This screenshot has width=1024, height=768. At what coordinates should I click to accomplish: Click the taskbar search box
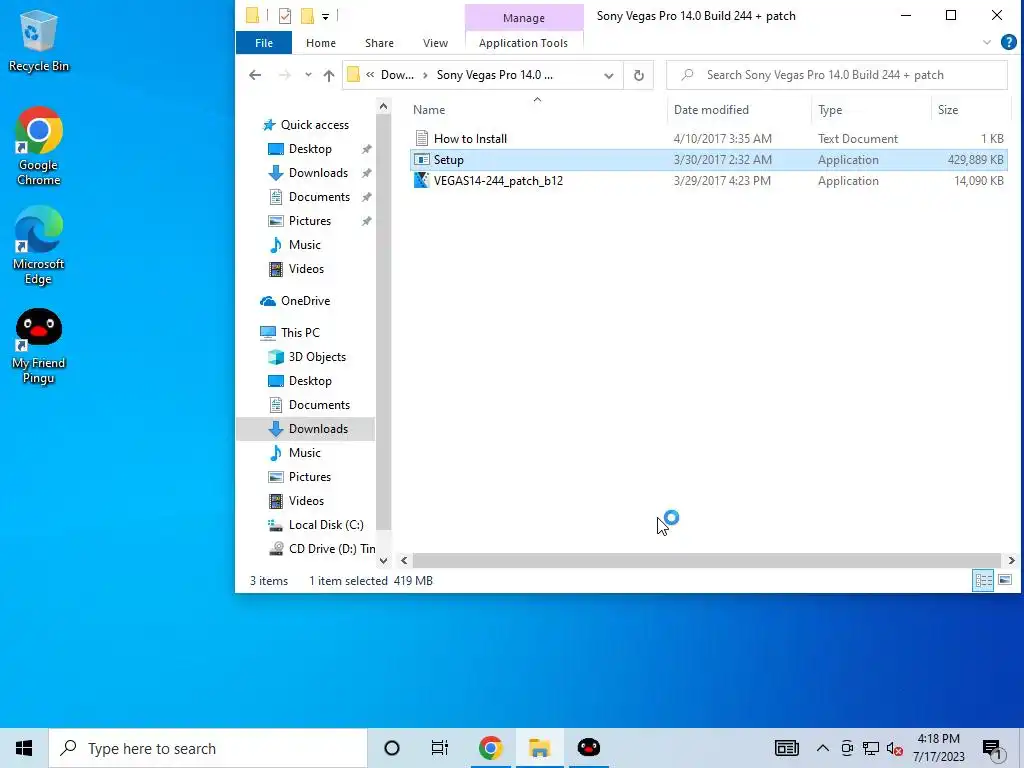pos(208,748)
